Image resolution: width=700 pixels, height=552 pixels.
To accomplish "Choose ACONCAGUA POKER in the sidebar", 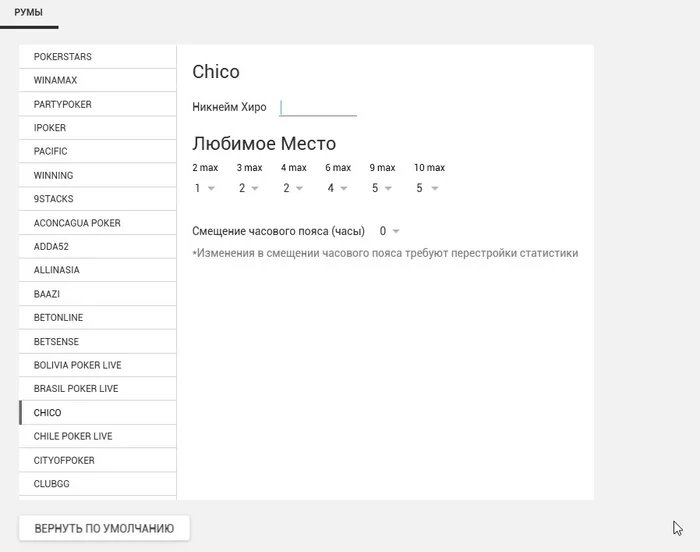I will [x=98, y=223].
